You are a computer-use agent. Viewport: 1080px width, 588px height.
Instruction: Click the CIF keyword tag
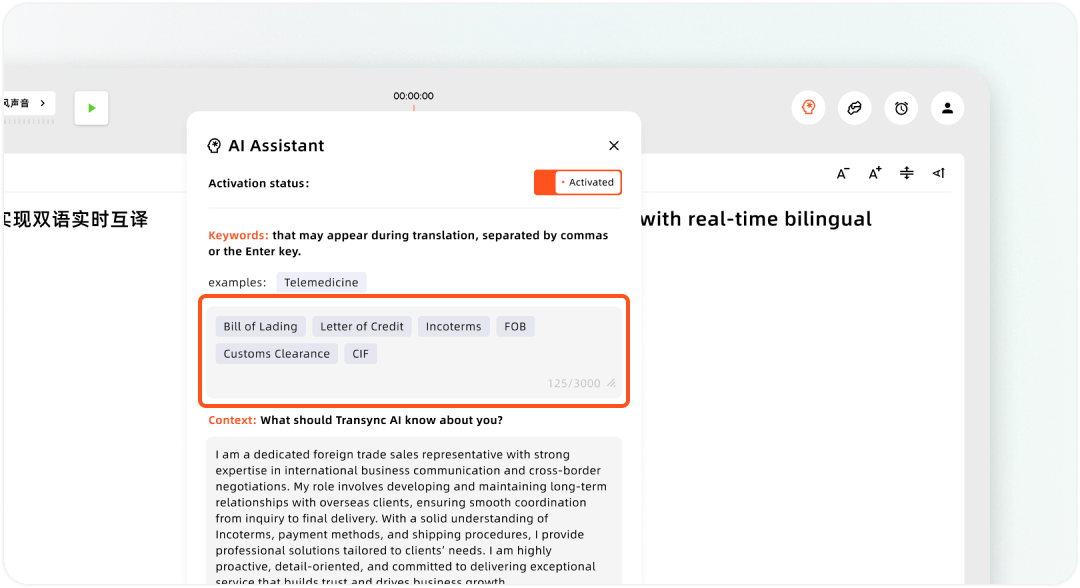(360, 354)
